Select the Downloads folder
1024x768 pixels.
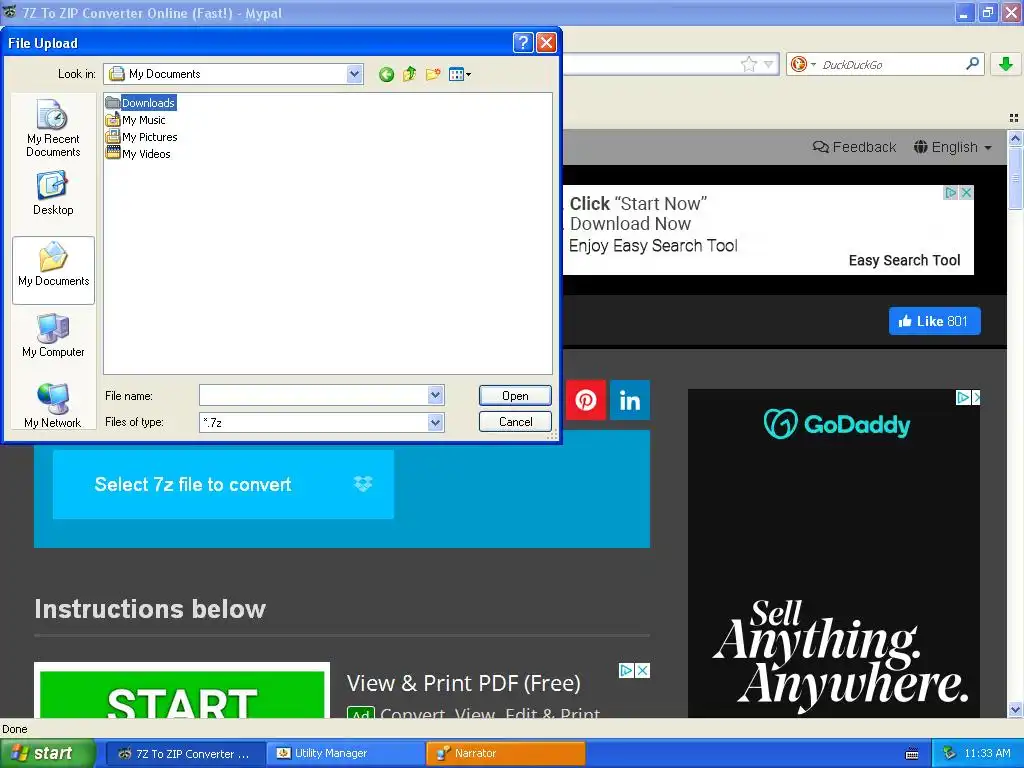[x=141, y=103]
